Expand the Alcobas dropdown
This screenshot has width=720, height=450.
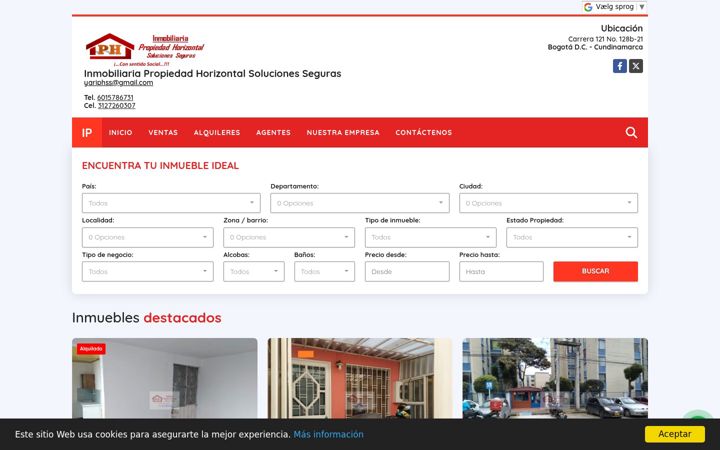(x=254, y=271)
